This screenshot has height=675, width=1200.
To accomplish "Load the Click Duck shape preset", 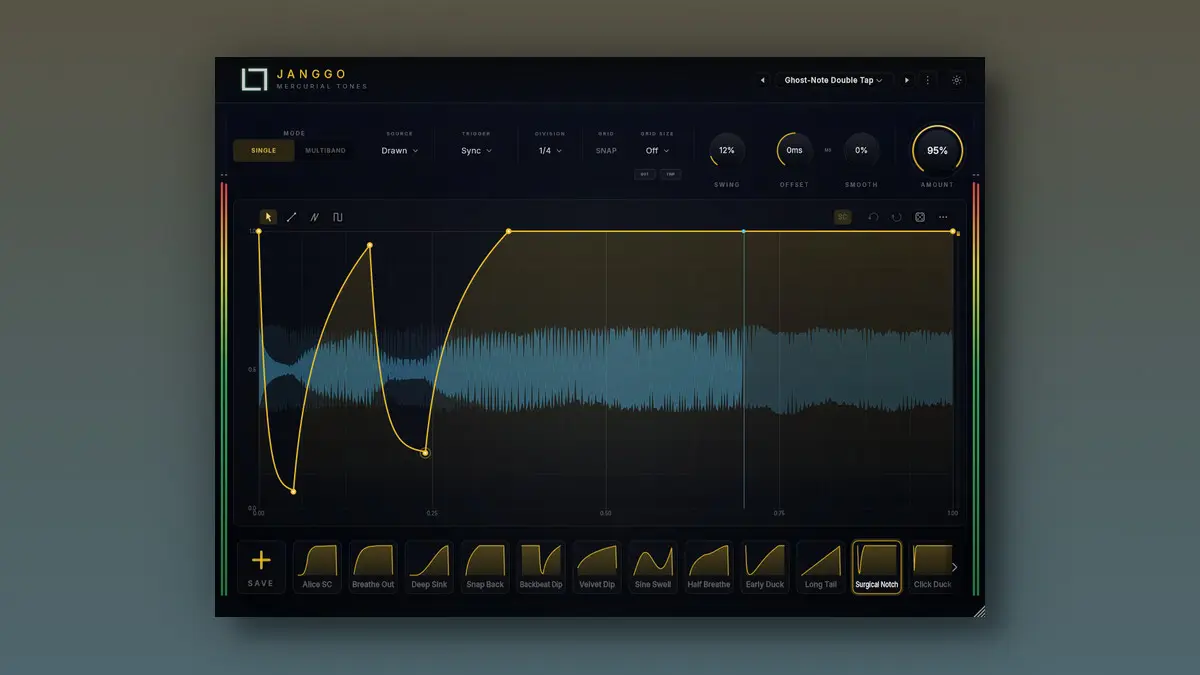I will [933, 567].
